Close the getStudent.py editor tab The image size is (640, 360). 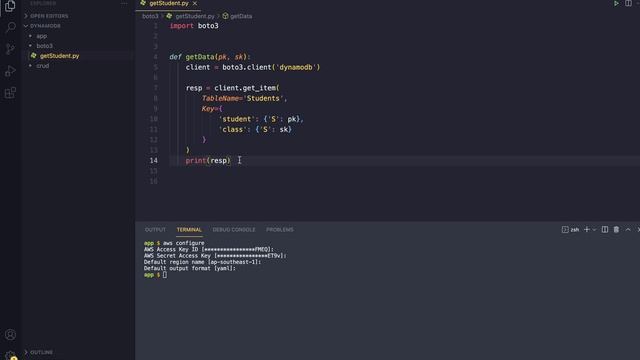pyautogui.click(x=195, y=3)
